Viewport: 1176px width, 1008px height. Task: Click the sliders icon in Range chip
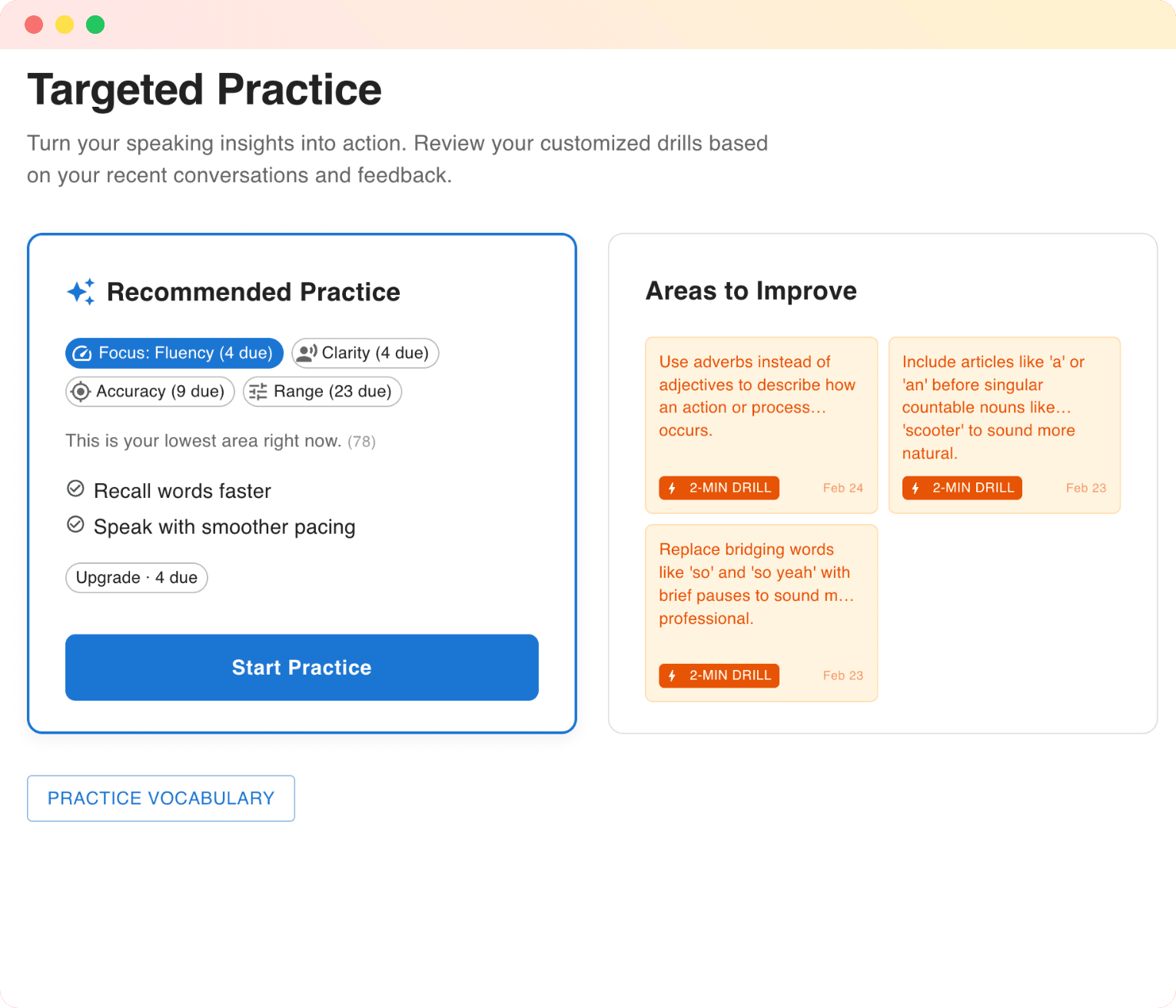258,392
